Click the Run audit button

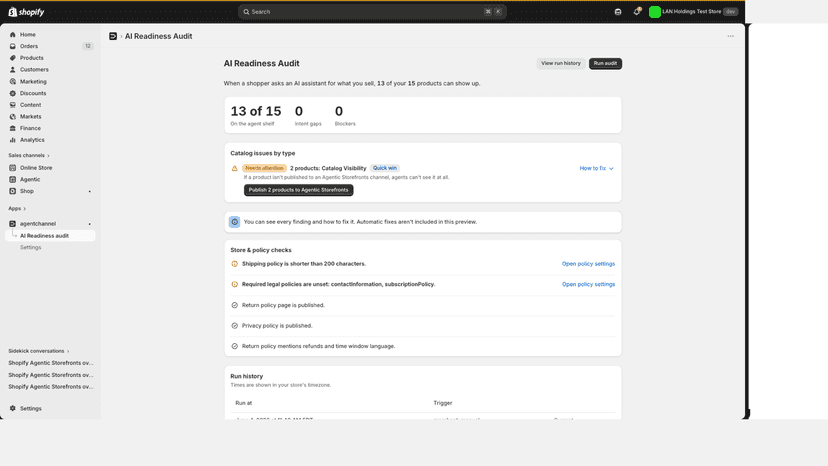tap(605, 63)
